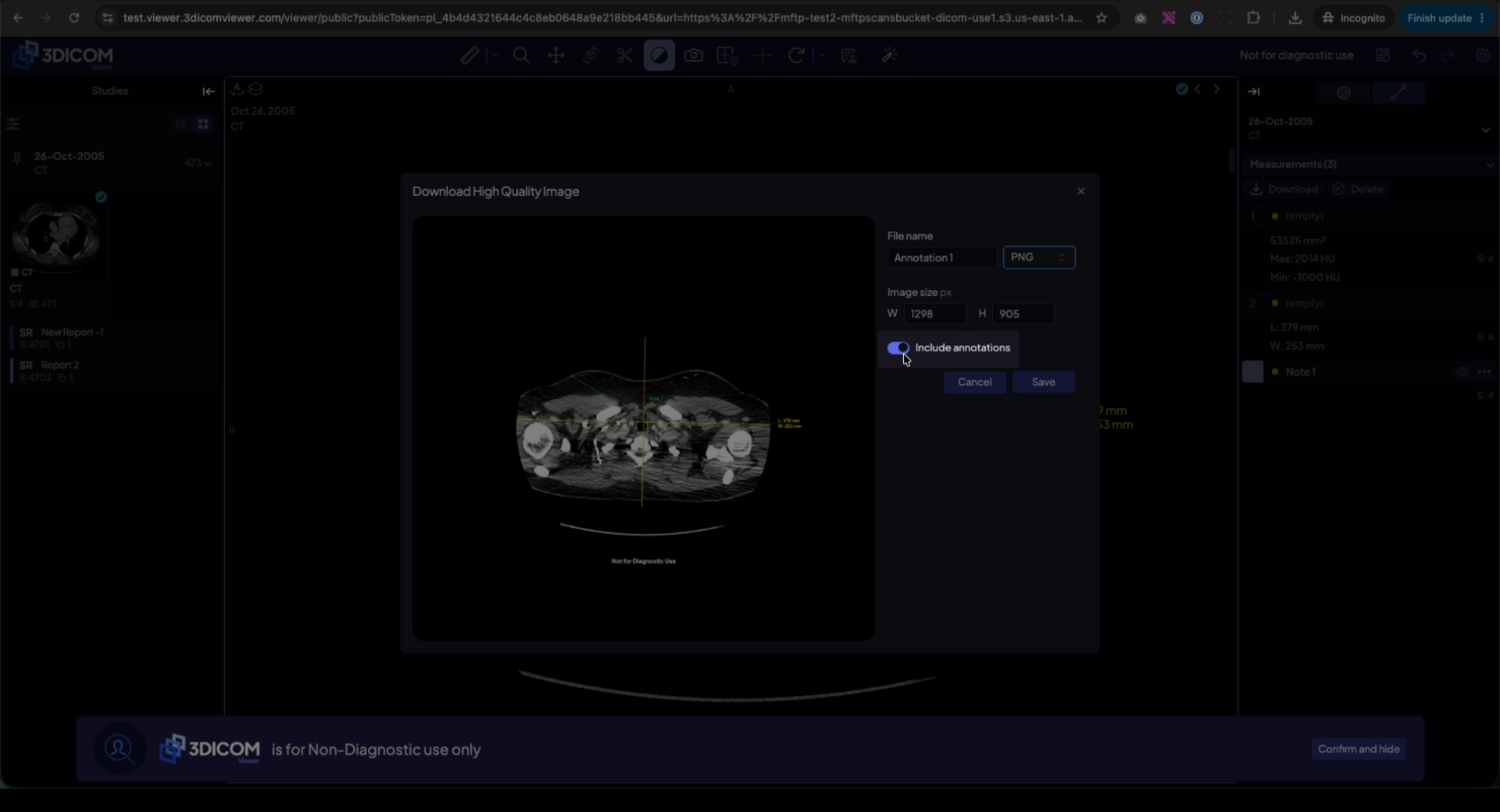The image size is (1500, 812).
Task: Edit the image height field 905
Action: (1023, 314)
